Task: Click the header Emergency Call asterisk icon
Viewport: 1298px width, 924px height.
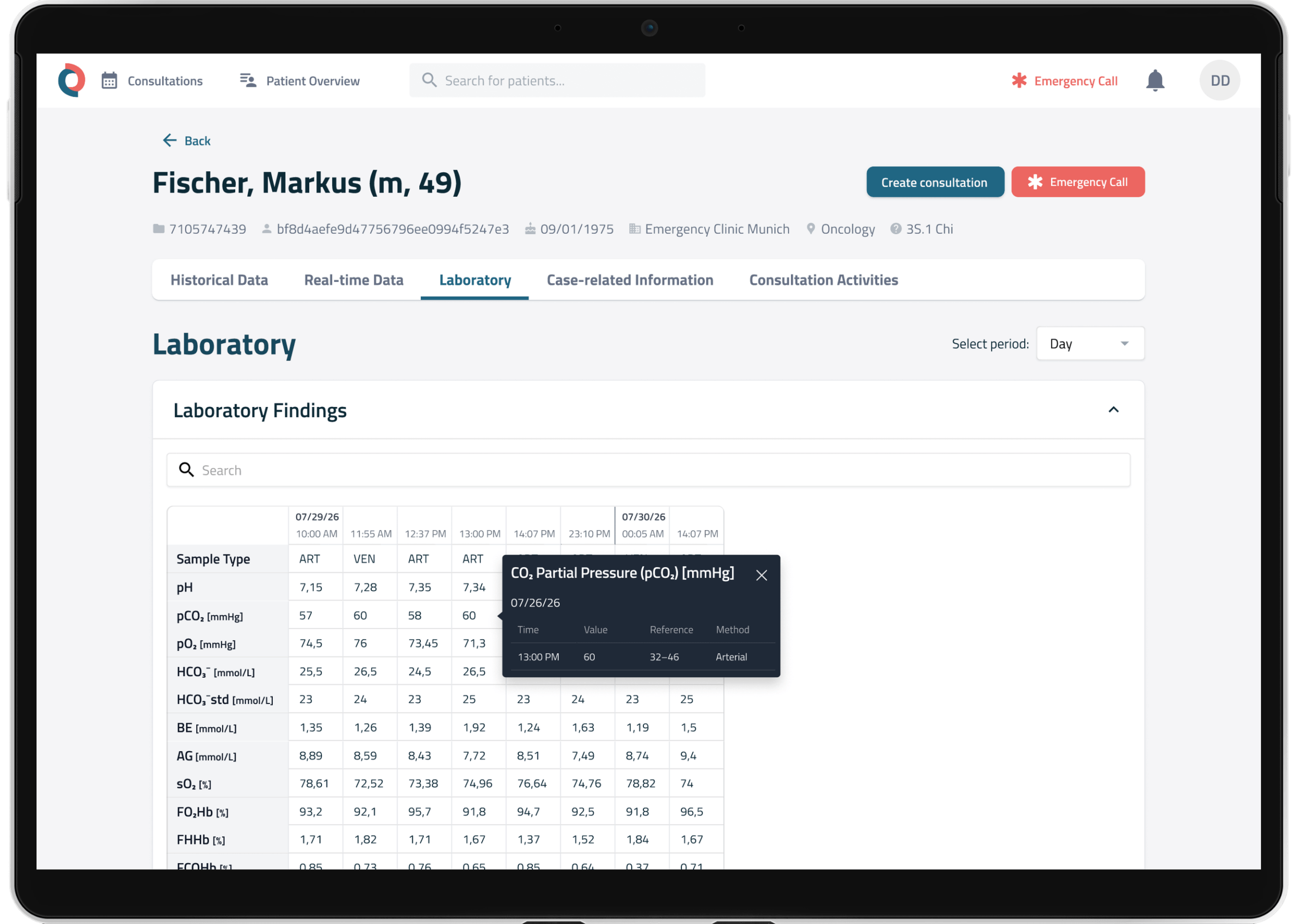Action: point(1019,80)
